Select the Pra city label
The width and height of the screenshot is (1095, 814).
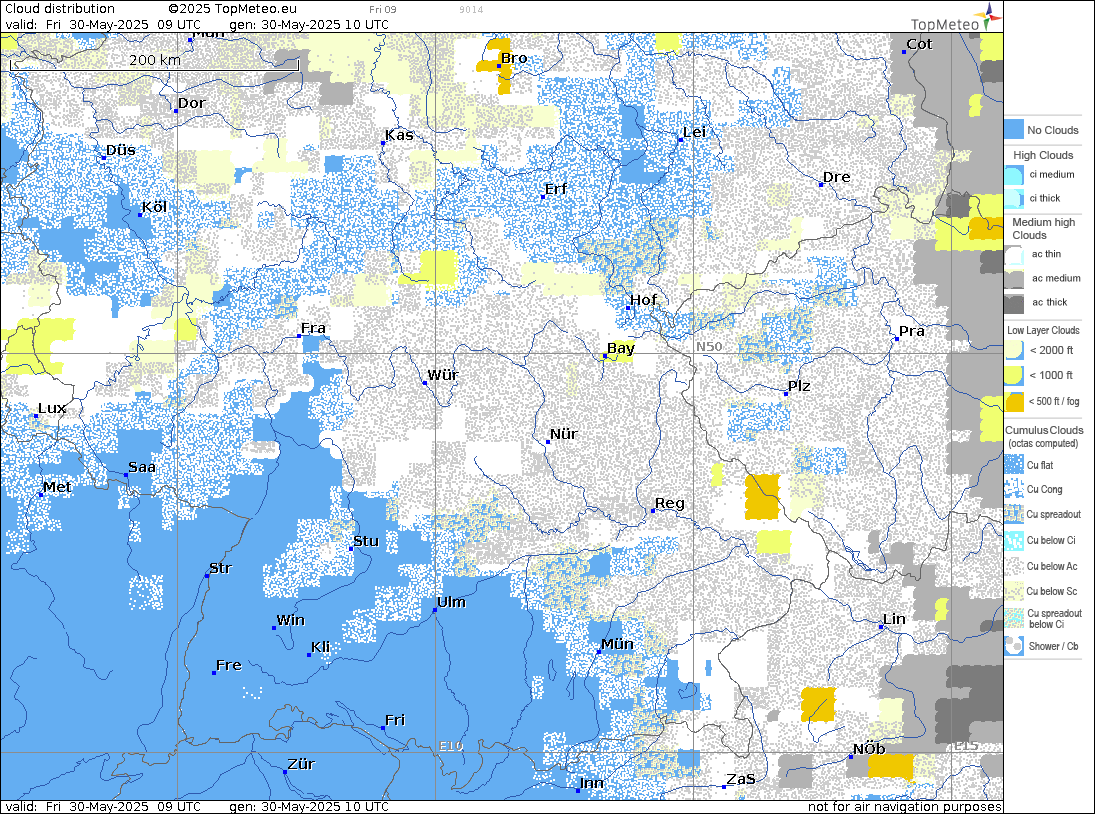911,332
